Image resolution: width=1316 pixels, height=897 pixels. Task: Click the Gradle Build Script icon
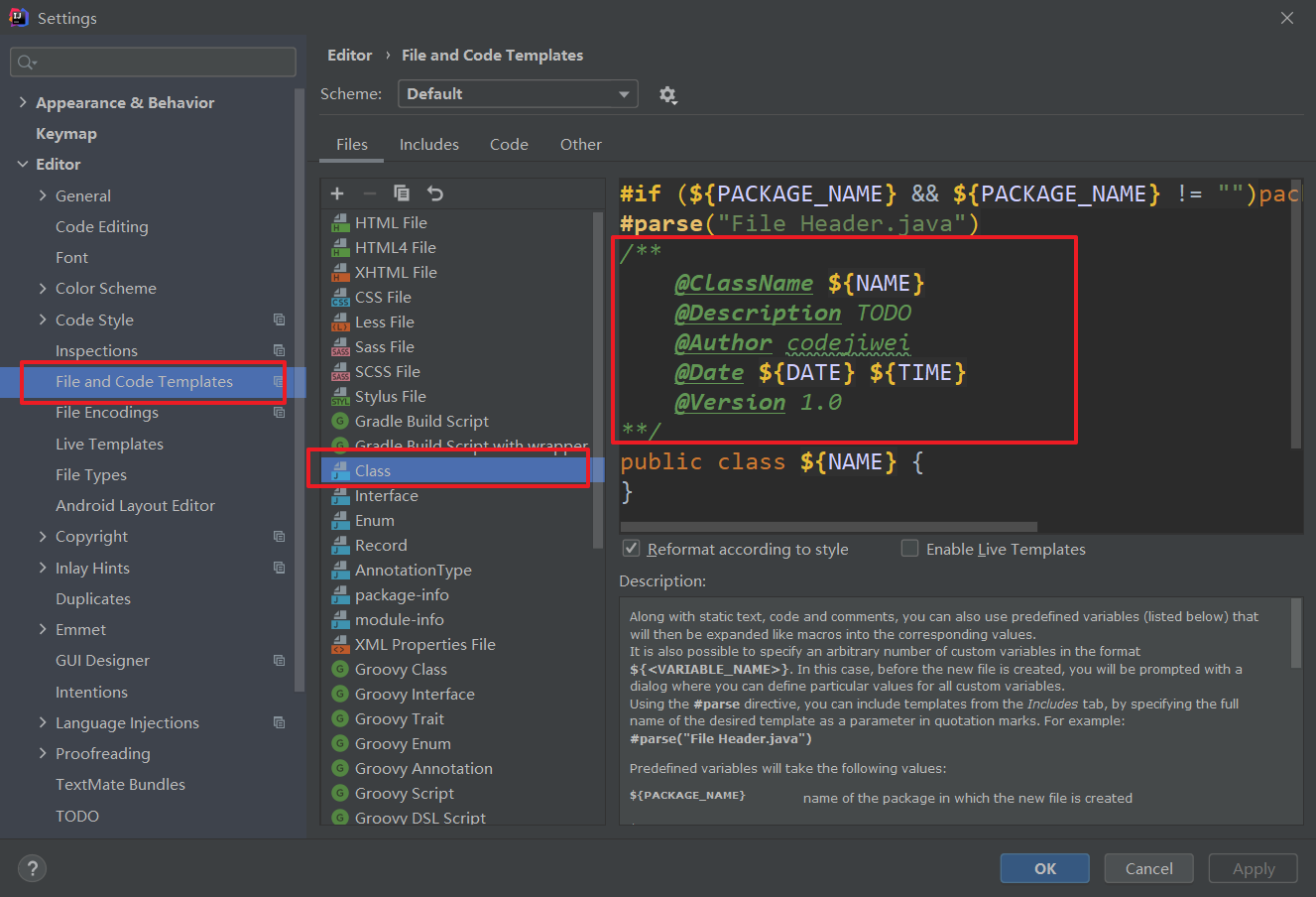coord(340,422)
